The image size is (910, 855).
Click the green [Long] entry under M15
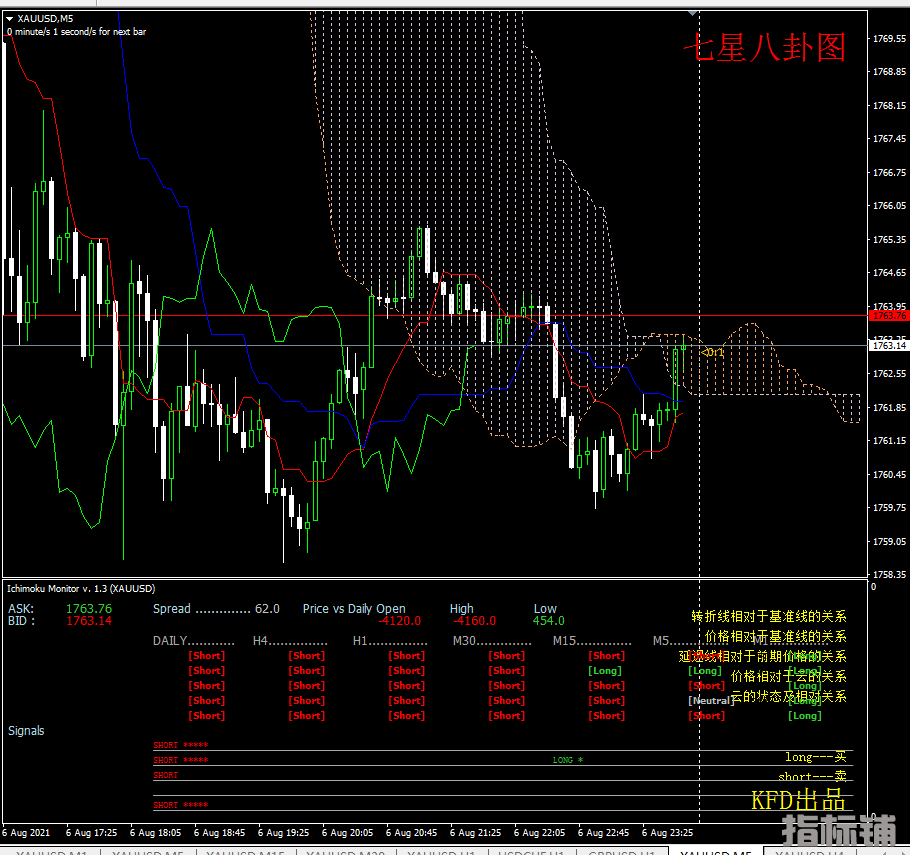605,671
